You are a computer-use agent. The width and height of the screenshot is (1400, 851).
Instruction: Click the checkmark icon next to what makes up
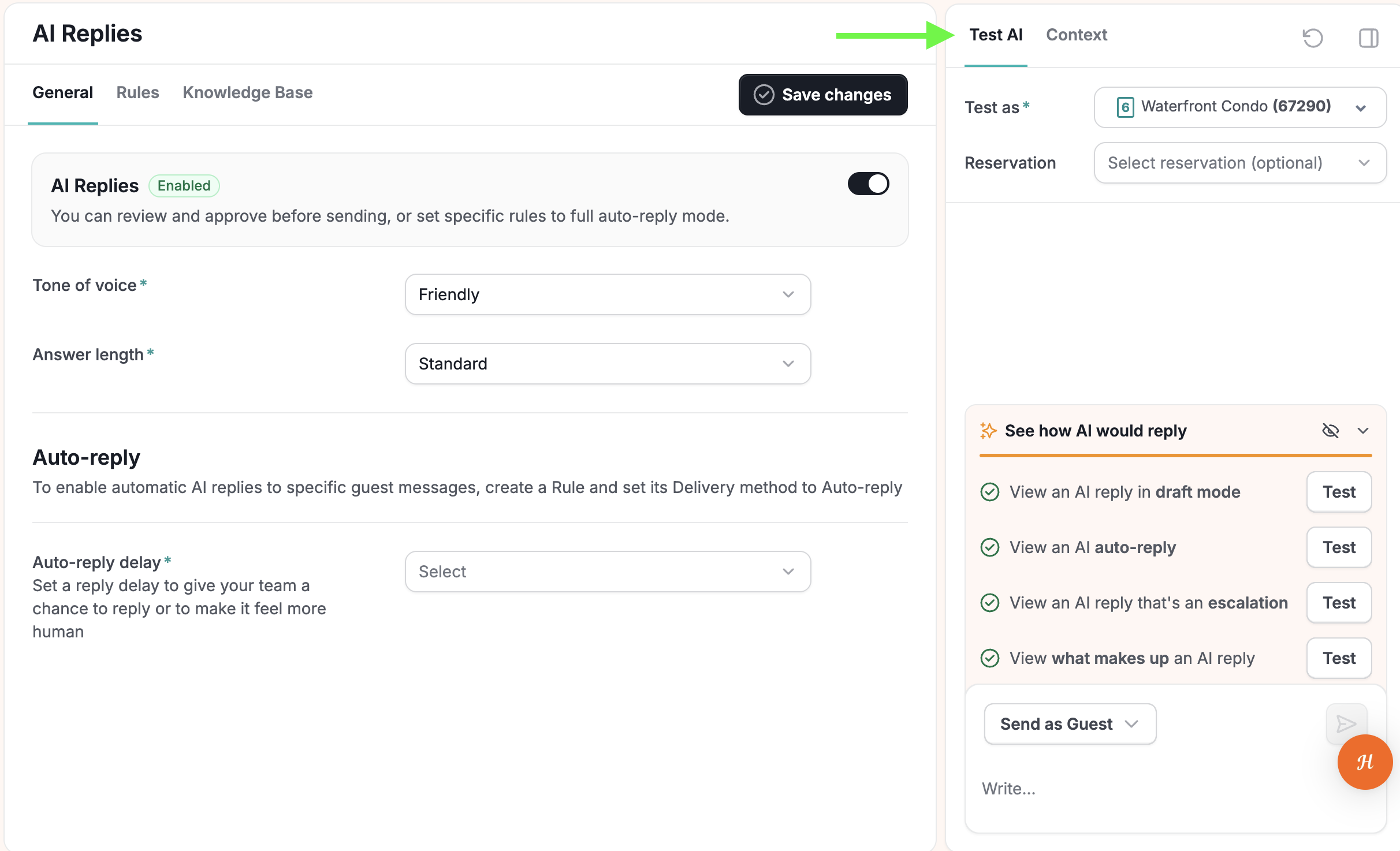[x=990, y=658]
